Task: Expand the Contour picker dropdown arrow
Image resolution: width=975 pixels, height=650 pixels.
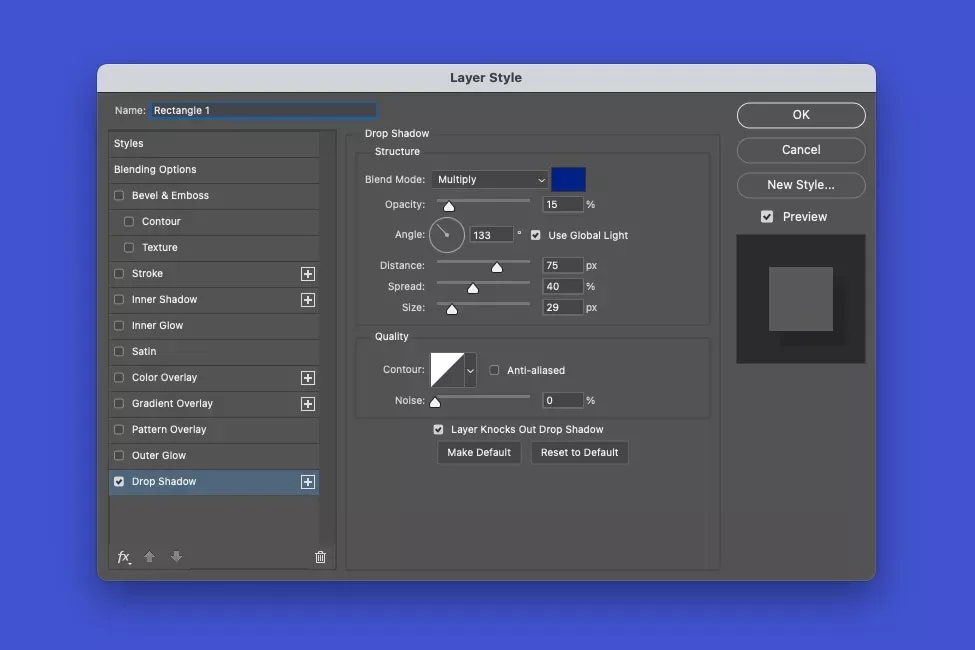Action: tap(470, 370)
